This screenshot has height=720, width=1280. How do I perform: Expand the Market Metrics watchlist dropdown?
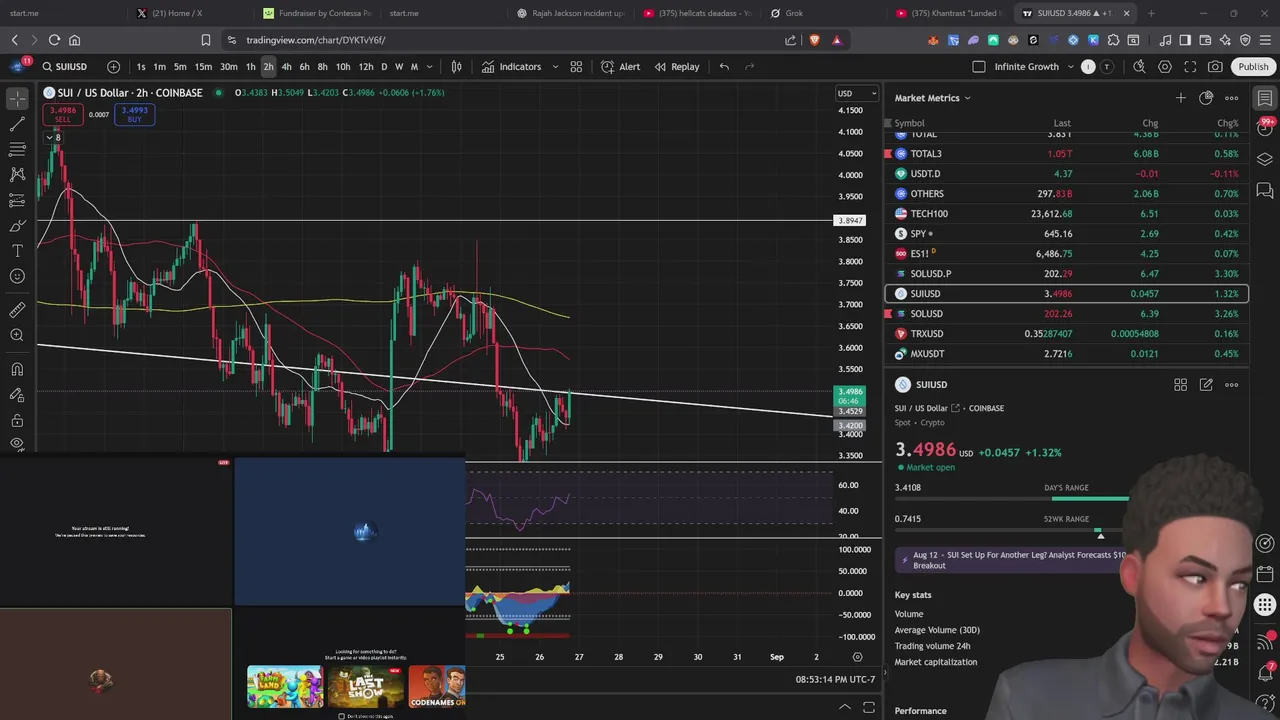click(932, 98)
